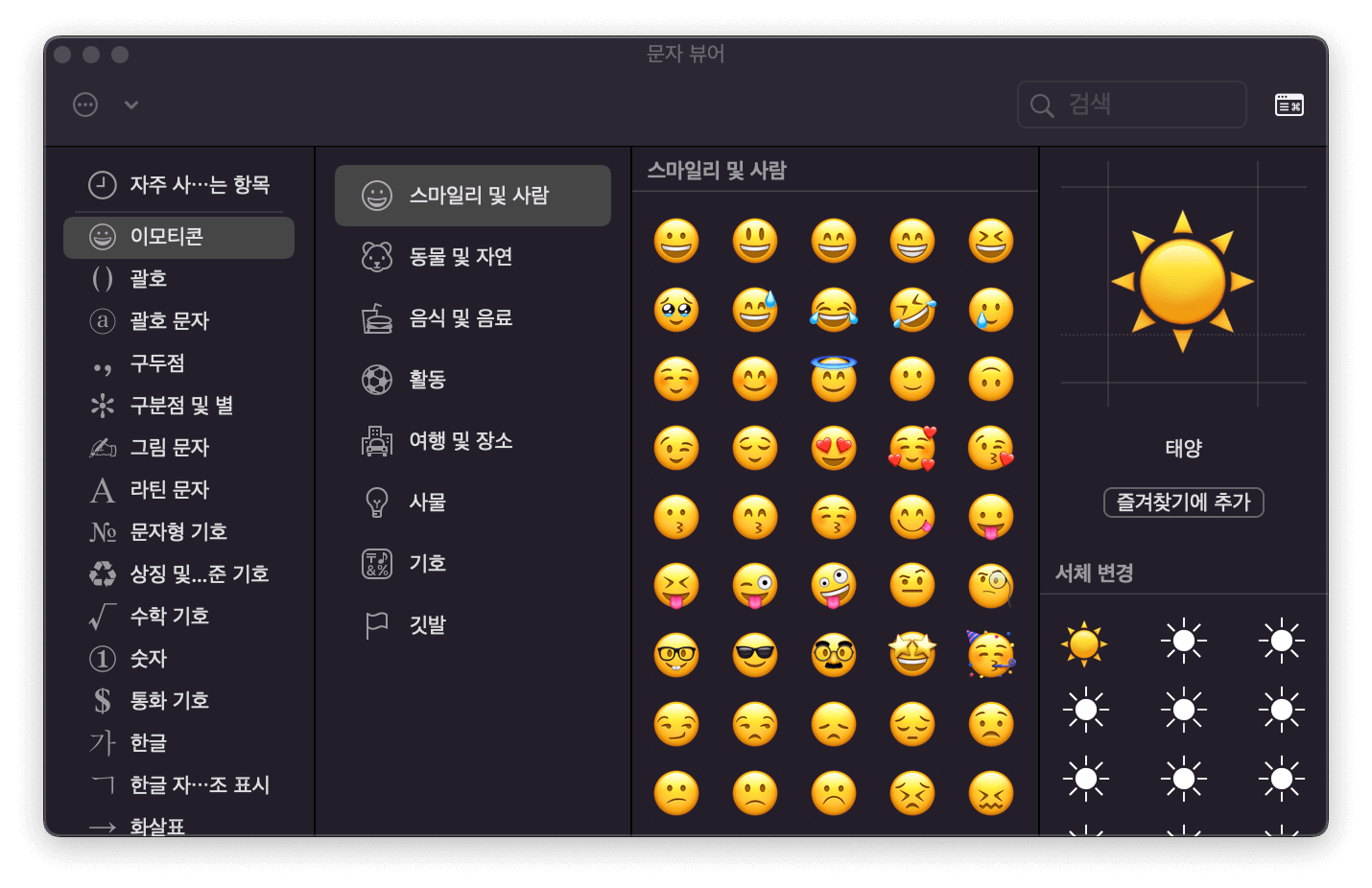Expand the chevron dropdown beside action menu
This screenshot has height=888, width=1372.
[131, 105]
